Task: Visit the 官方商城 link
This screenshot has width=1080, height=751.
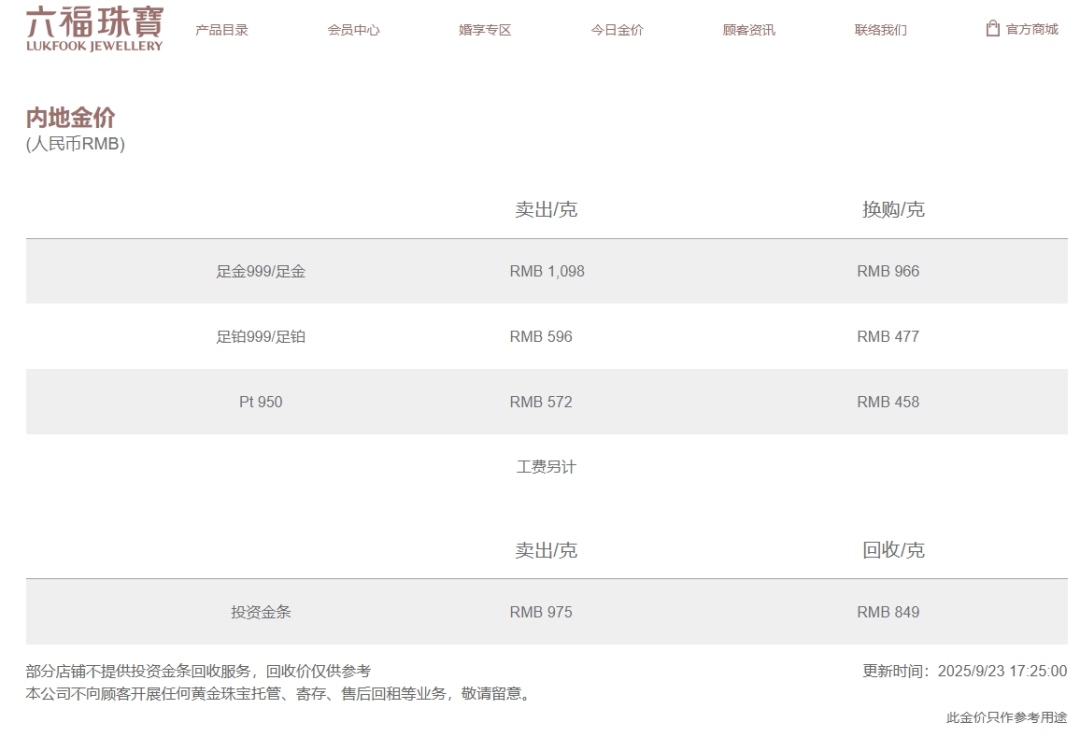Action: coord(1031,29)
